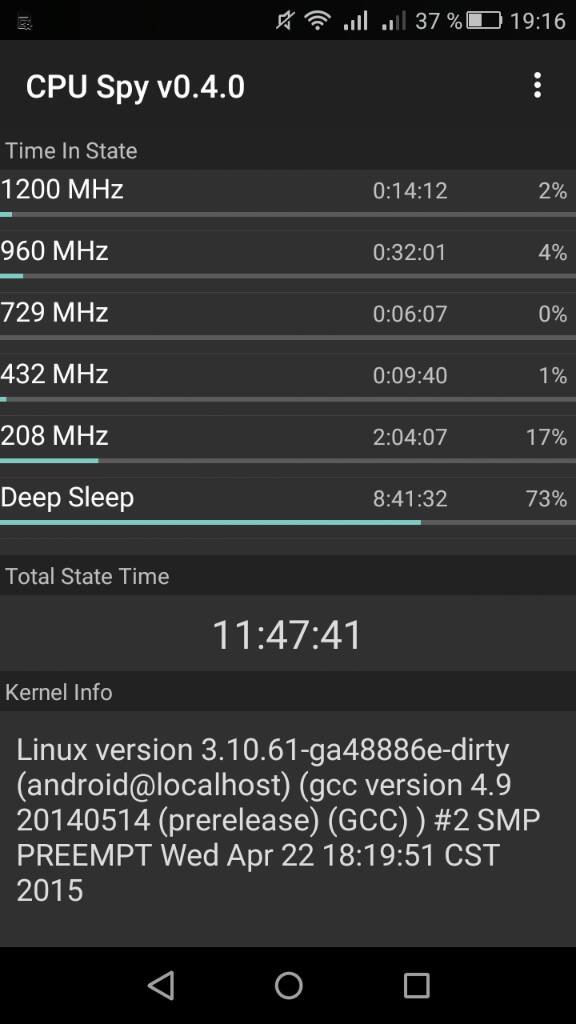The width and height of the screenshot is (576, 1024).
Task: Tap the Linux kernel version text
Action: (x=279, y=820)
